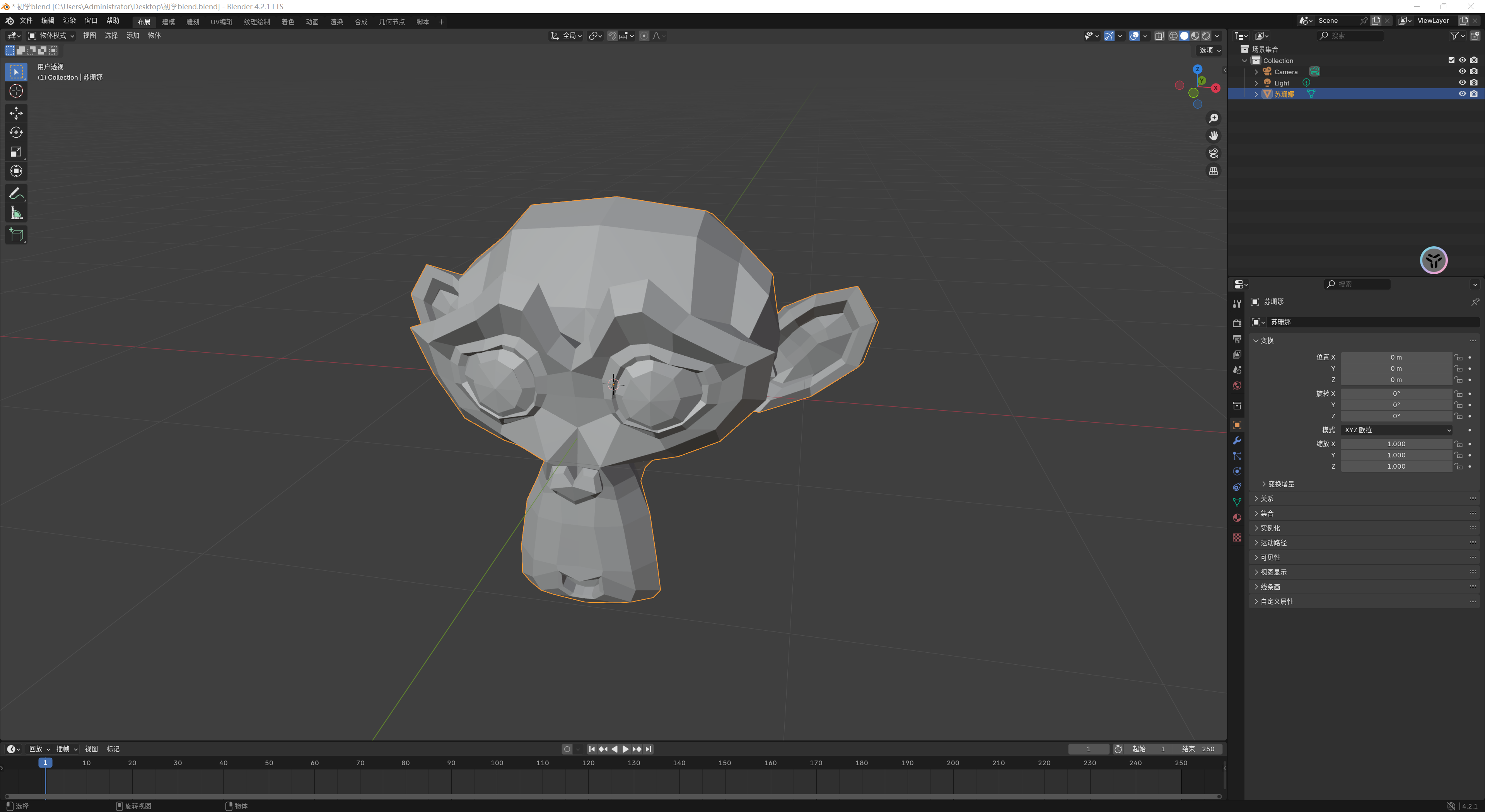
Task: Open Modifiers wrench properties tab
Action: [1237, 440]
